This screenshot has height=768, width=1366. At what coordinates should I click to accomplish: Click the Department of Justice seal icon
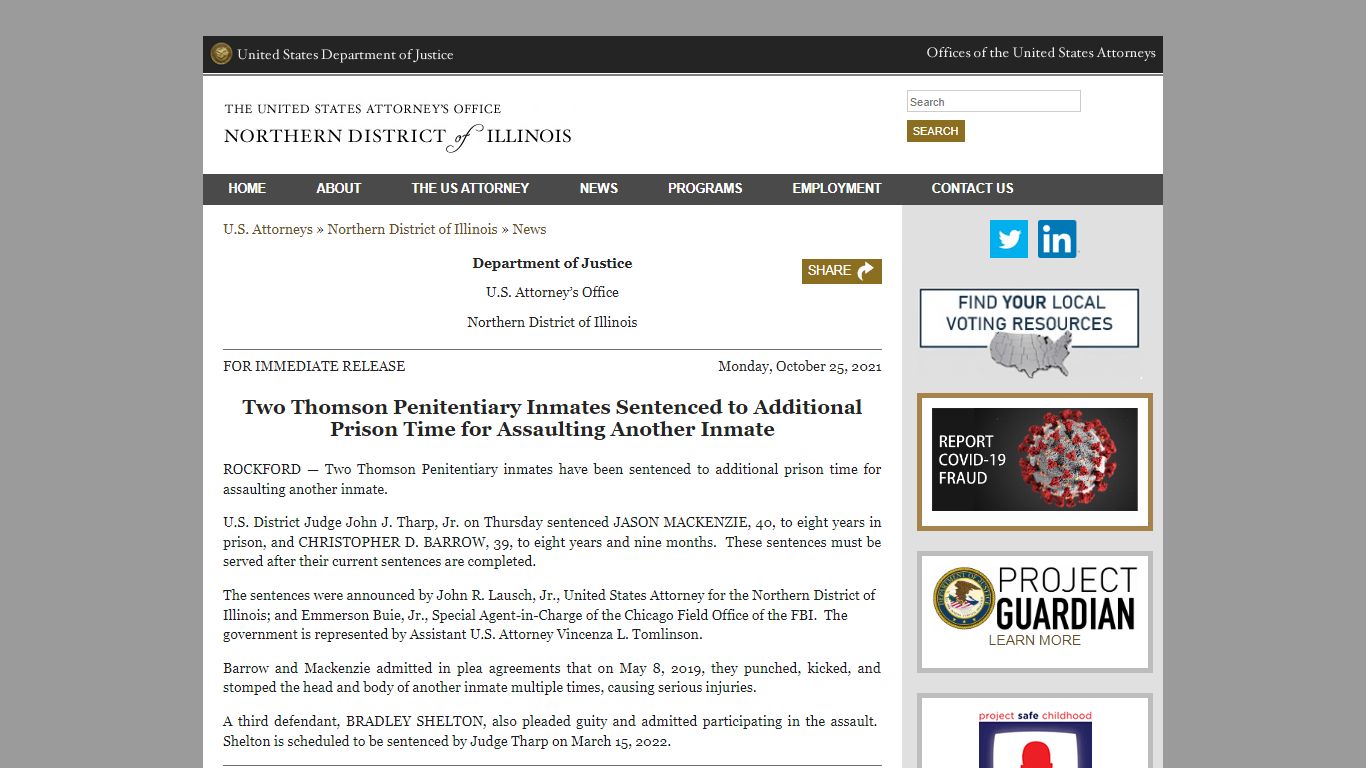pos(221,54)
